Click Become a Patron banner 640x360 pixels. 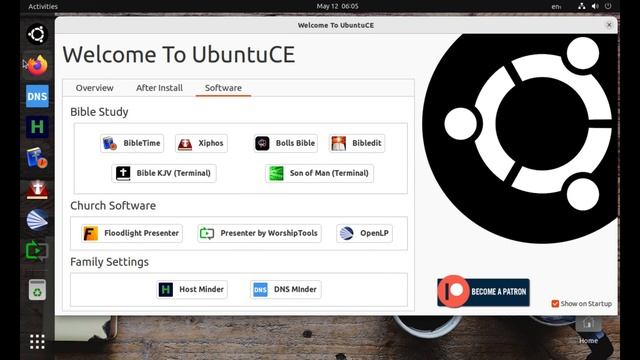483,292
